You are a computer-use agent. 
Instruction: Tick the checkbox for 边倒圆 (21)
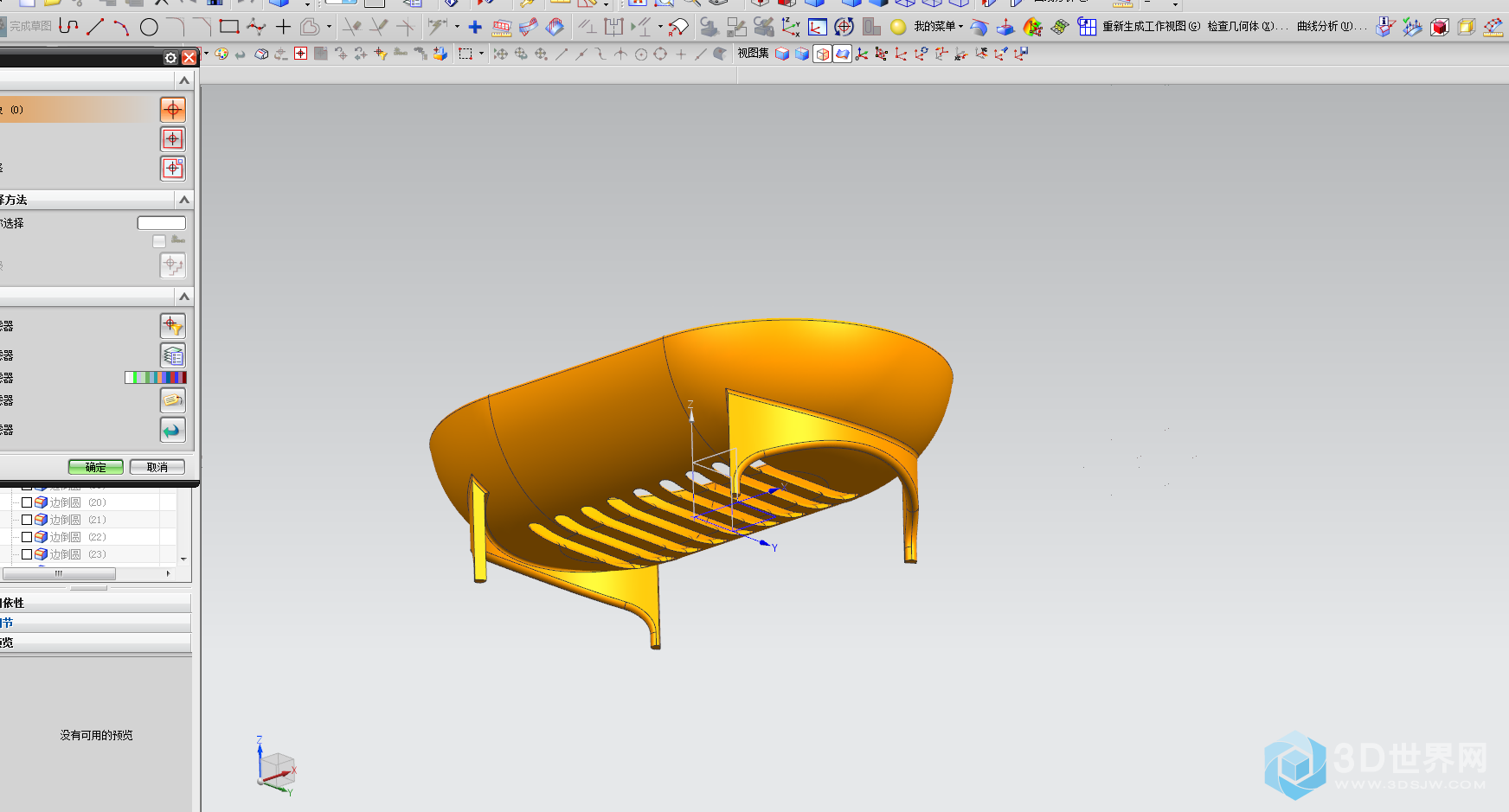click(x=27, y=520)
